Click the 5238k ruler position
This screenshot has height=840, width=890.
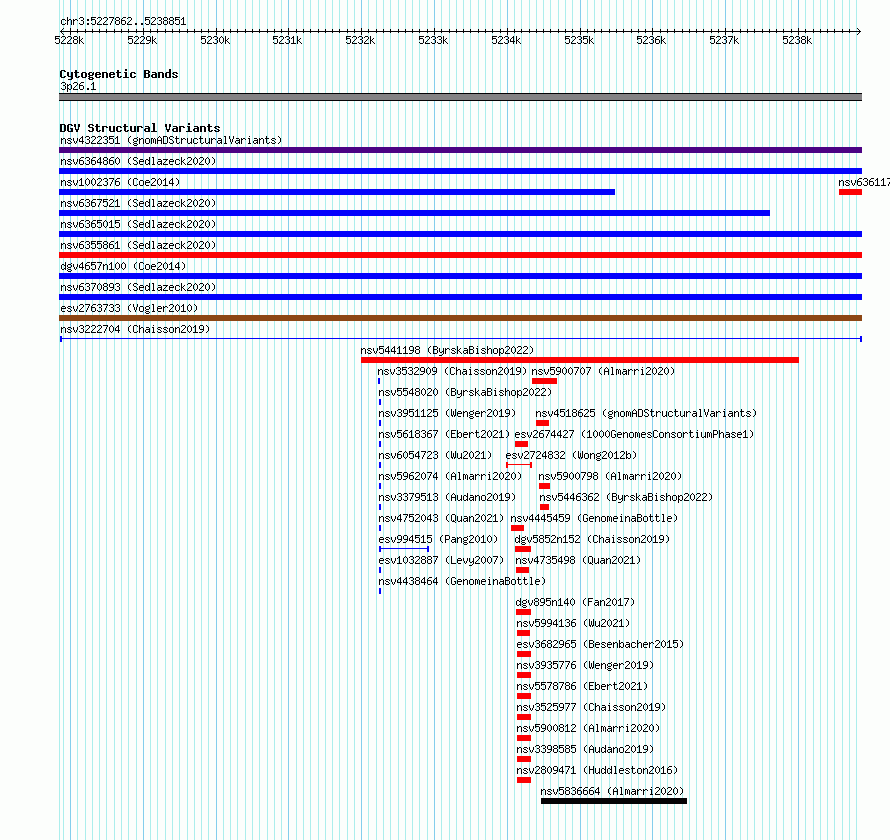(797, 40)
